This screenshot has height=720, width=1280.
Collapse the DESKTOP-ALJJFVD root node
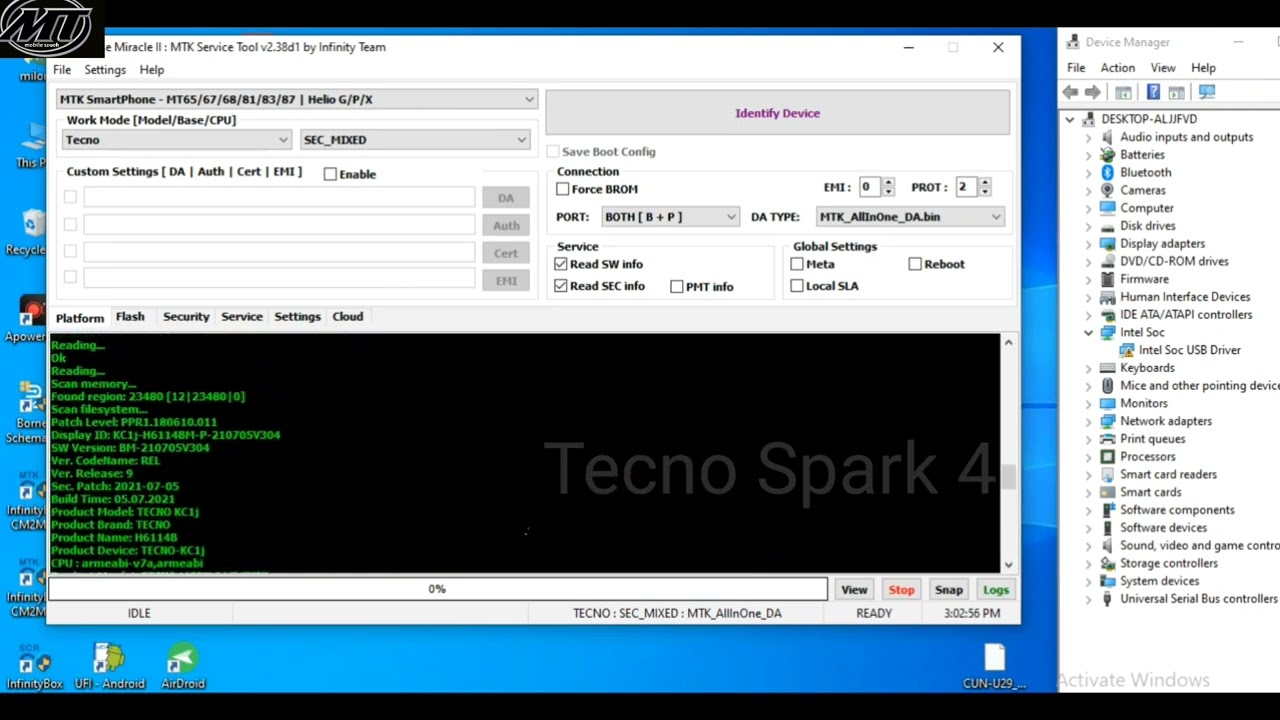coord(1070,120)
